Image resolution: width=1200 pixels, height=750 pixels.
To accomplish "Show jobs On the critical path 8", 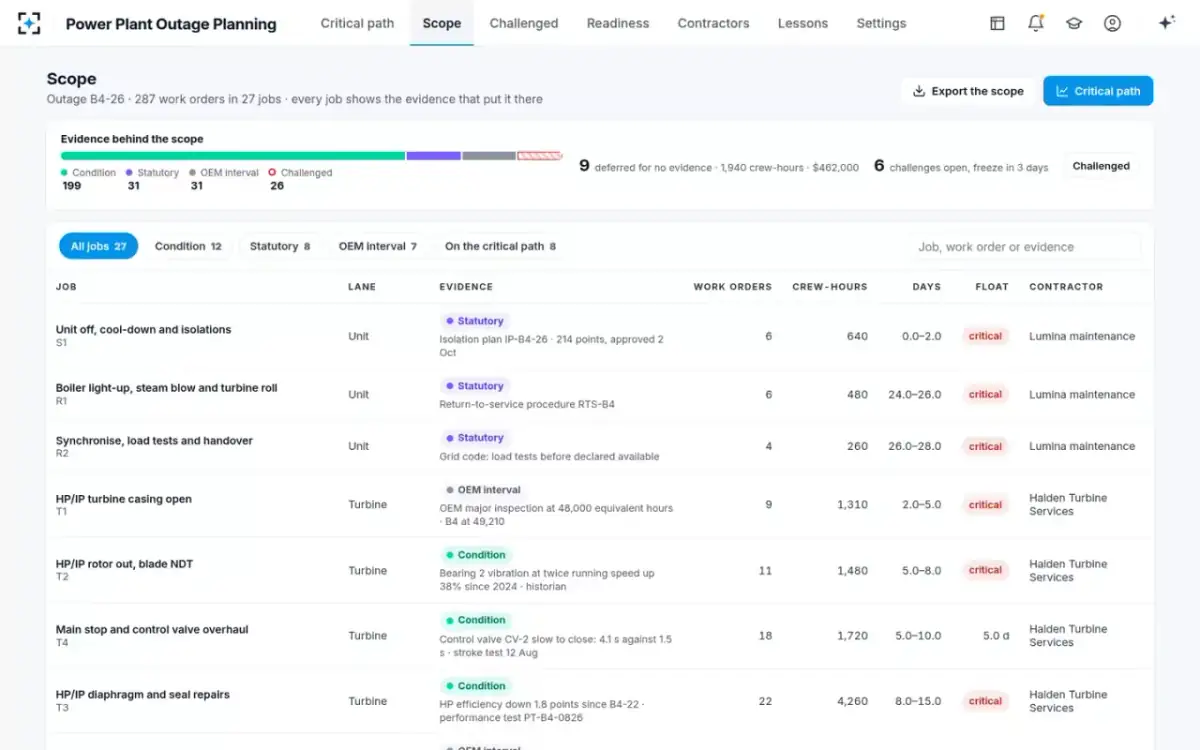I will [x=500, y=246].
